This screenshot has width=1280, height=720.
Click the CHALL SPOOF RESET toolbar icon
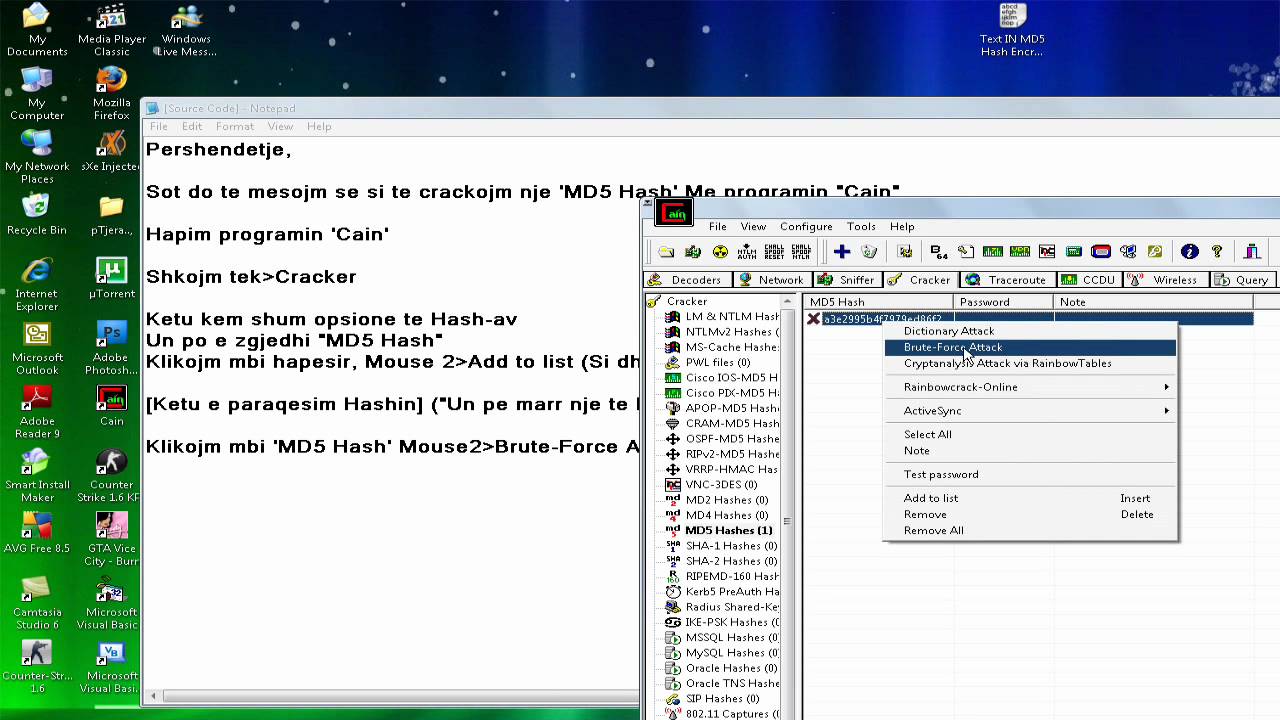(774, 252)
